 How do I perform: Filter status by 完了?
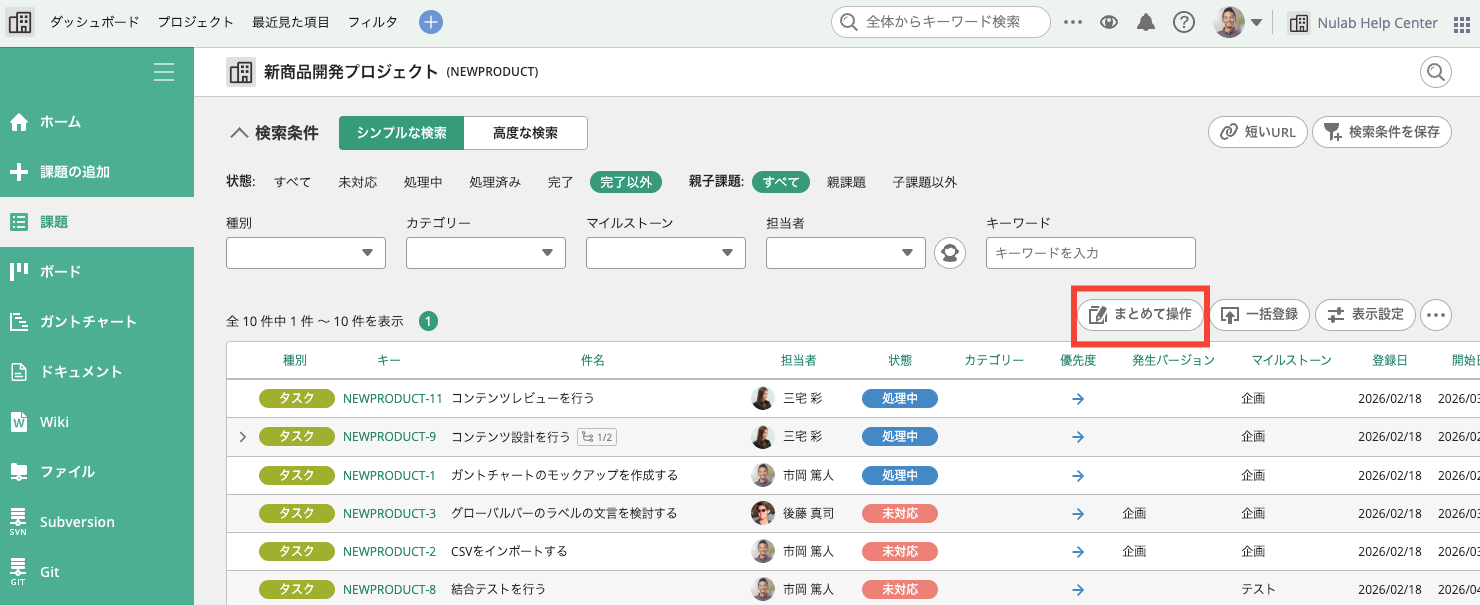click(x=561, y=182)
